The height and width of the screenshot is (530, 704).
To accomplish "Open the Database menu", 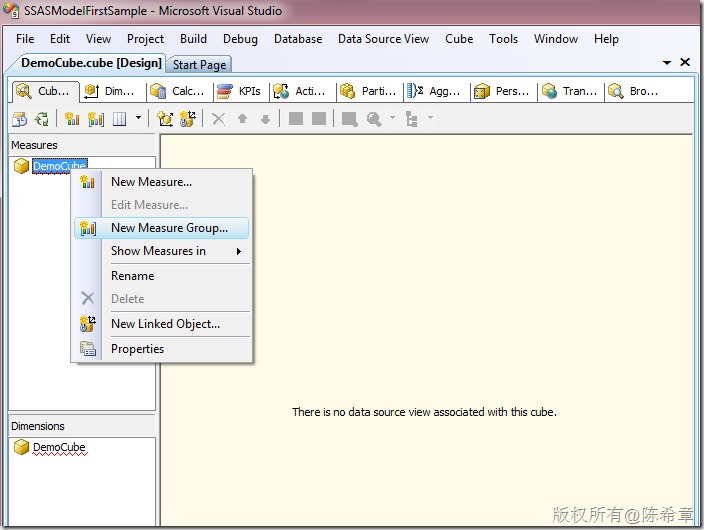I will point(298,39).
